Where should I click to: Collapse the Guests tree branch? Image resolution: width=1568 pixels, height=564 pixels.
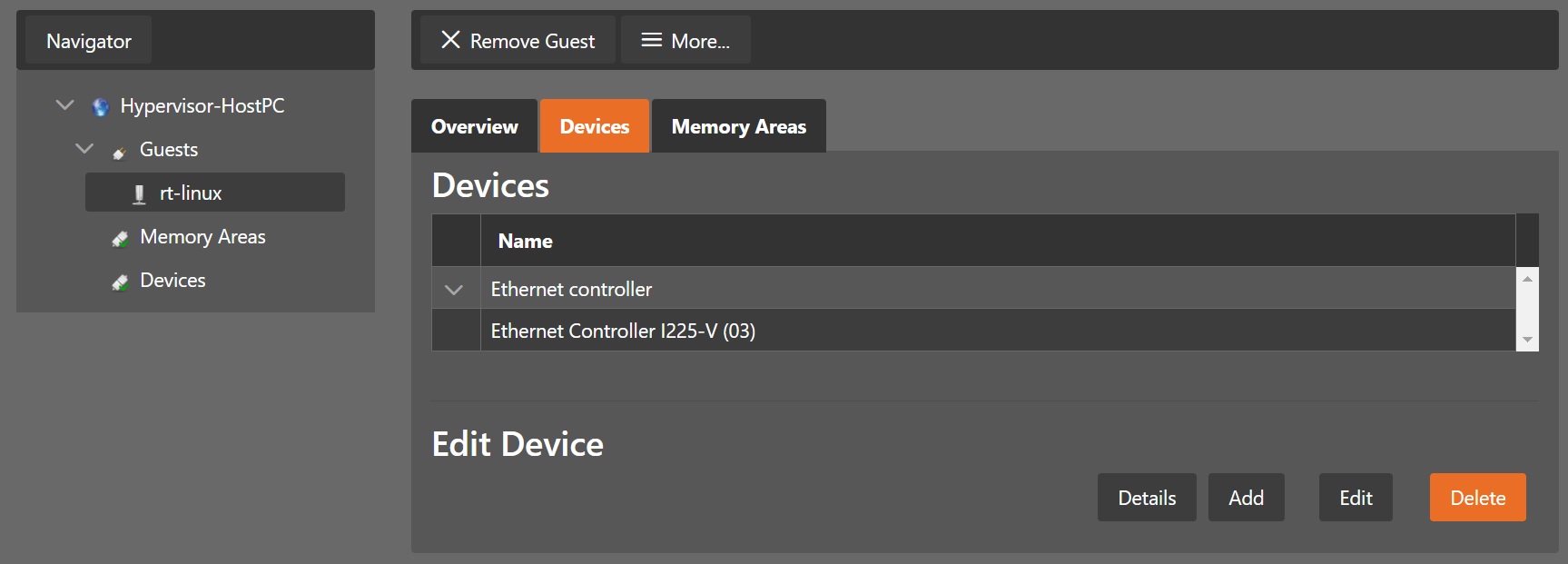(x=84, y=148)
